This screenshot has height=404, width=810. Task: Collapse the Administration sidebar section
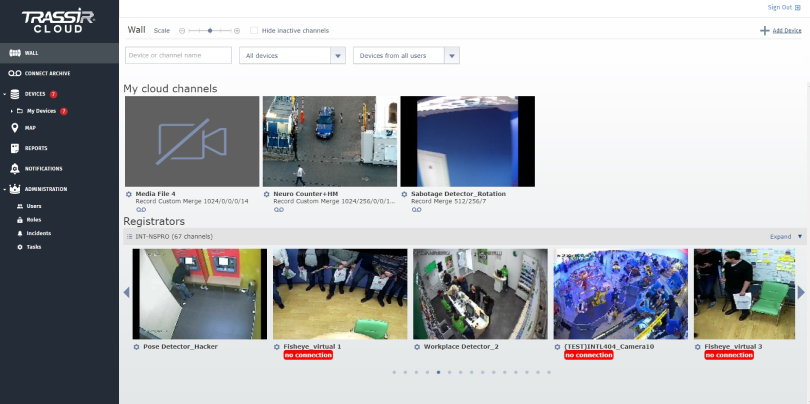pyautogui.click(x=5, y=189)
